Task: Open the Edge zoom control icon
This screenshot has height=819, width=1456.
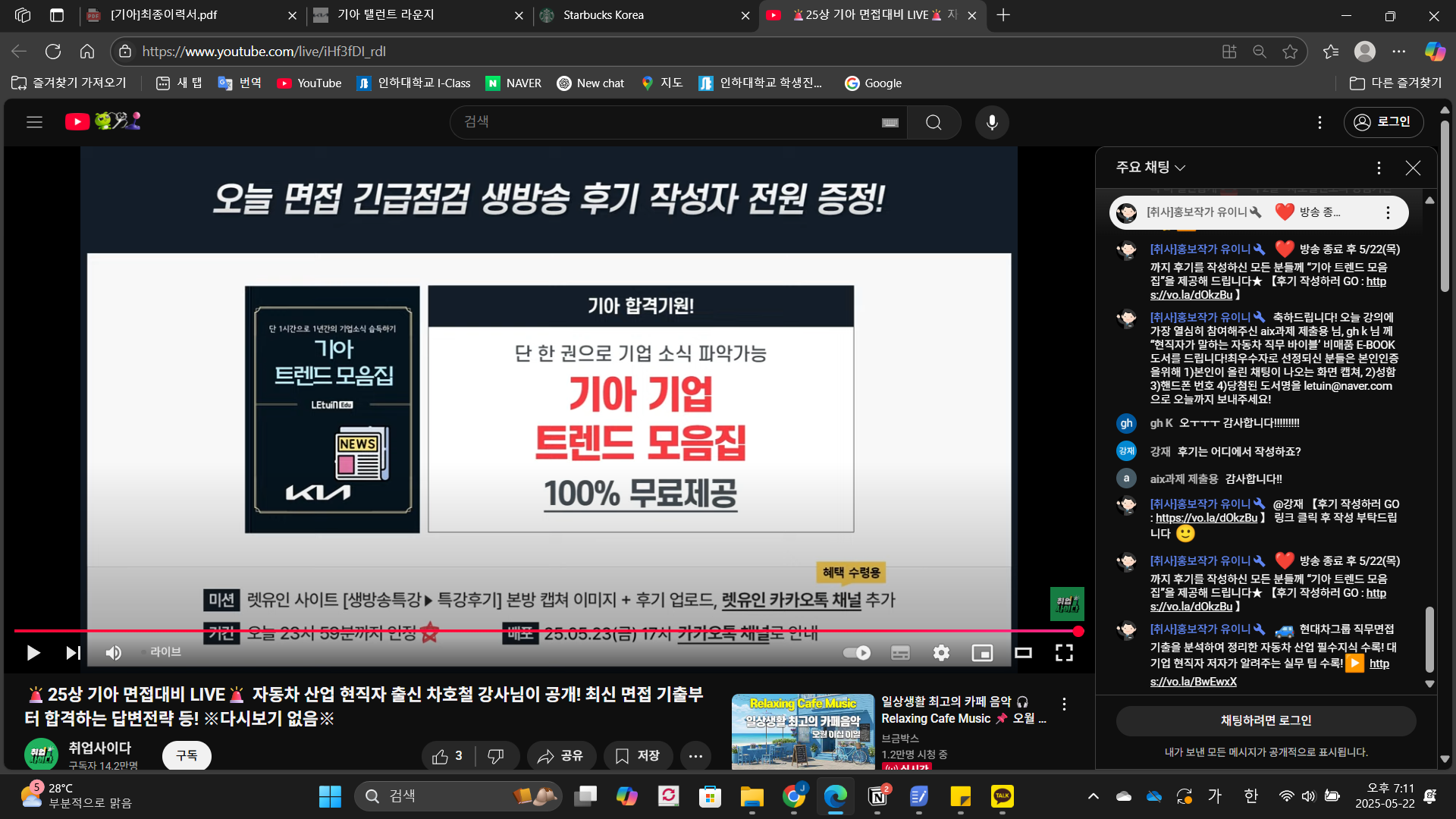Action: tap(1260, 52)
